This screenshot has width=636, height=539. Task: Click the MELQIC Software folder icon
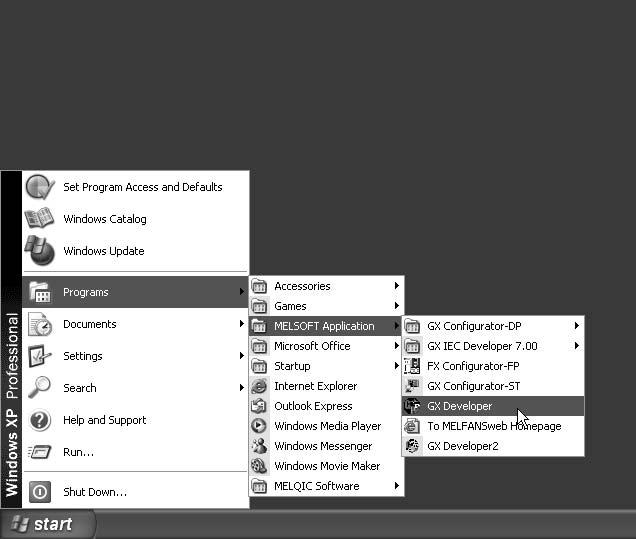point(259,486)
